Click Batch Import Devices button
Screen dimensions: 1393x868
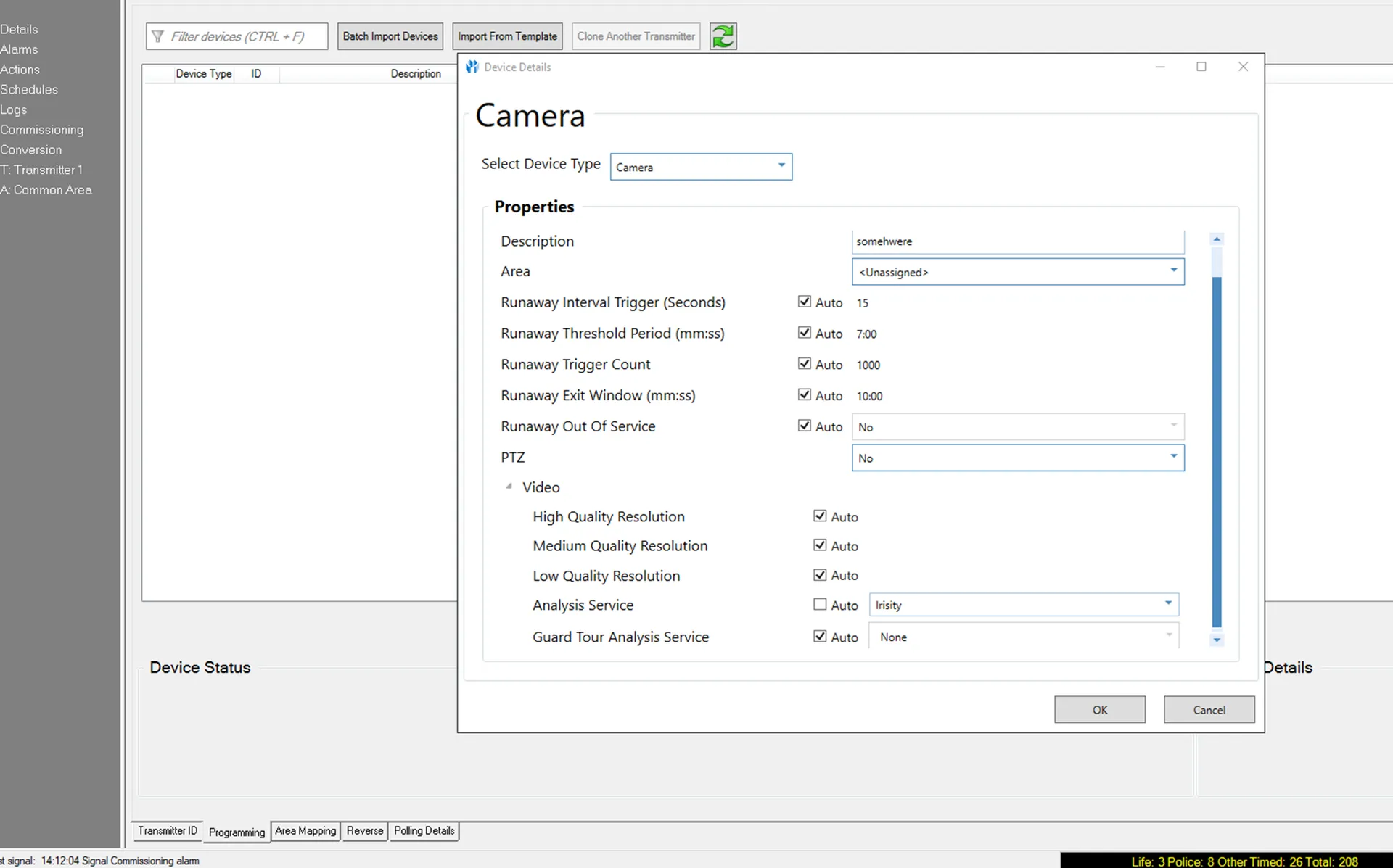pos(390,36)
